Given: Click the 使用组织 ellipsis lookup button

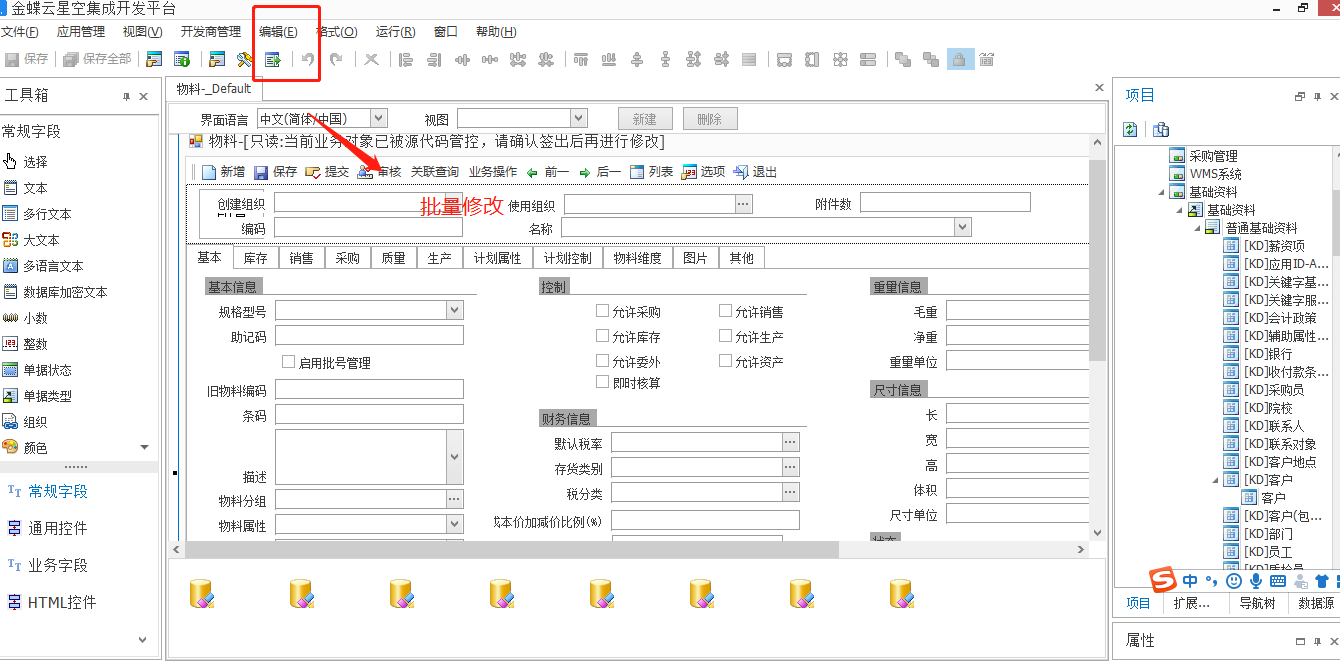Looking at the screenshot, I should [743, 203].
